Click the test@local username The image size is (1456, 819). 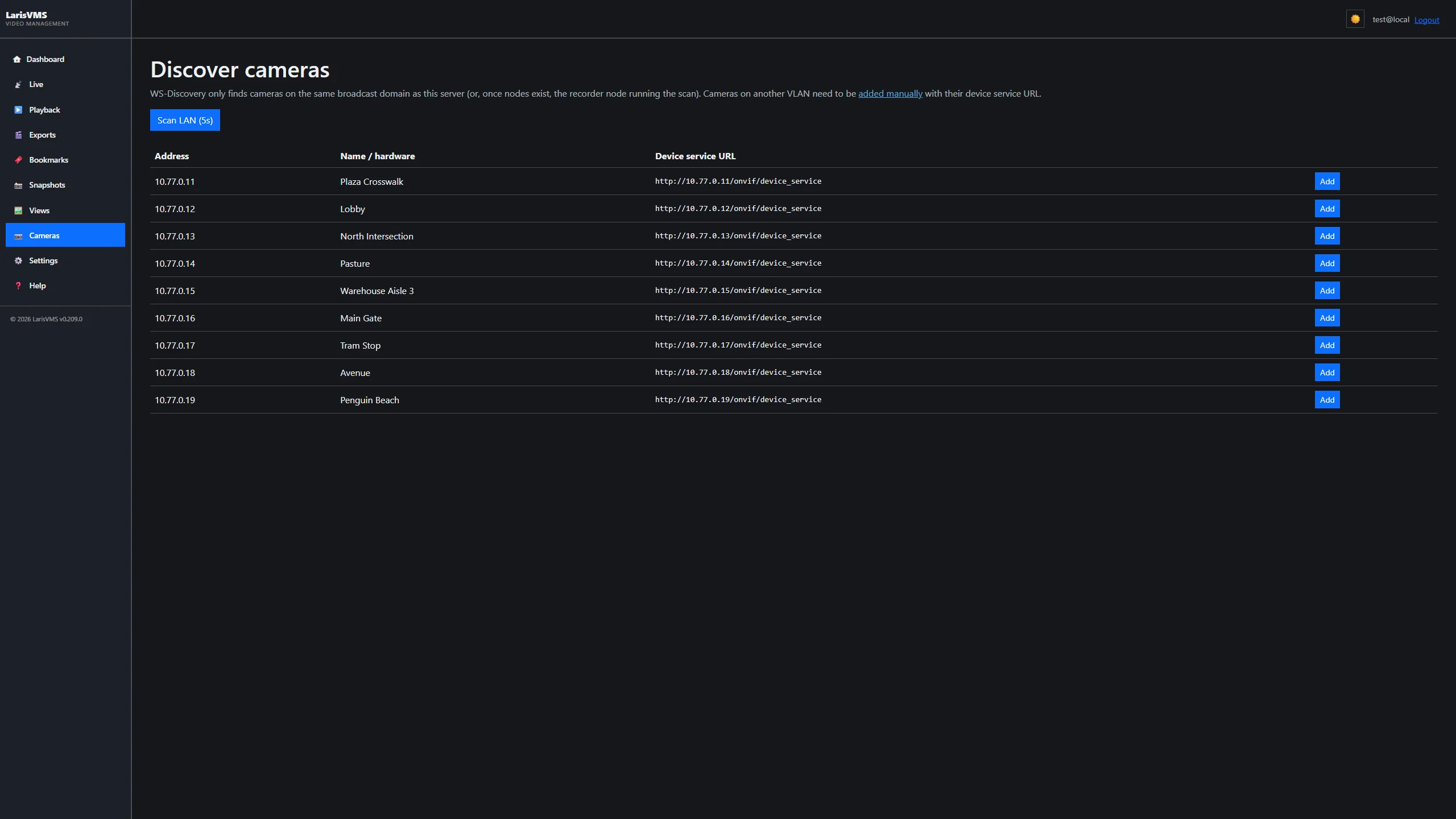(1391, 19)
